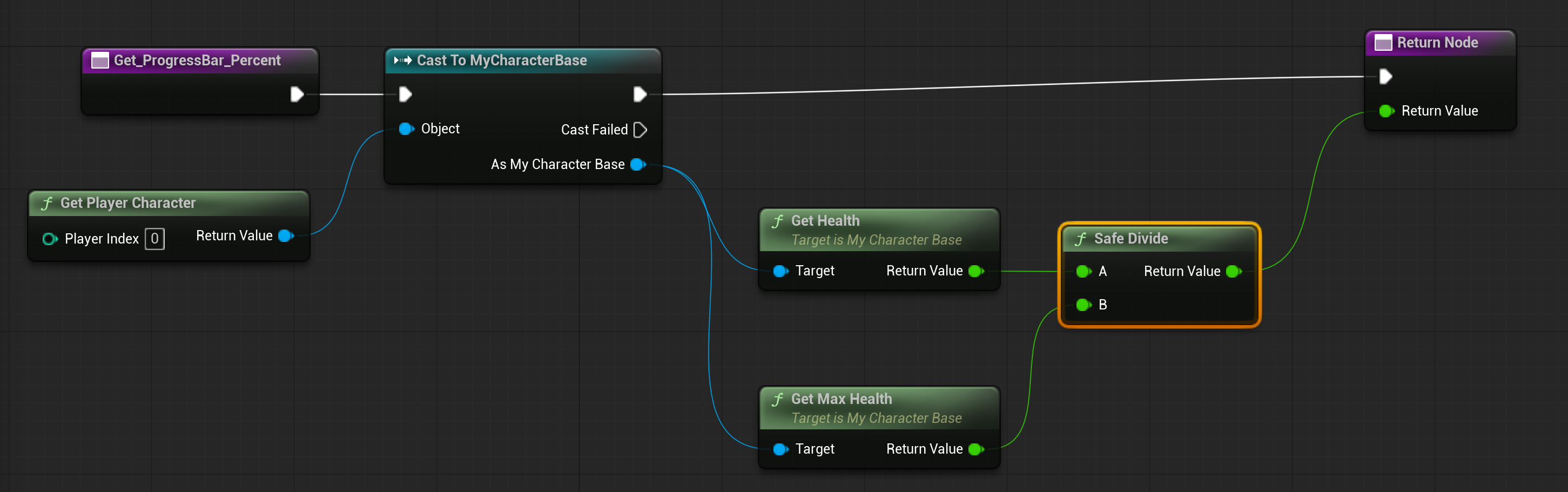Click the cast arrow icon on Cast node

tap(402, 60)
